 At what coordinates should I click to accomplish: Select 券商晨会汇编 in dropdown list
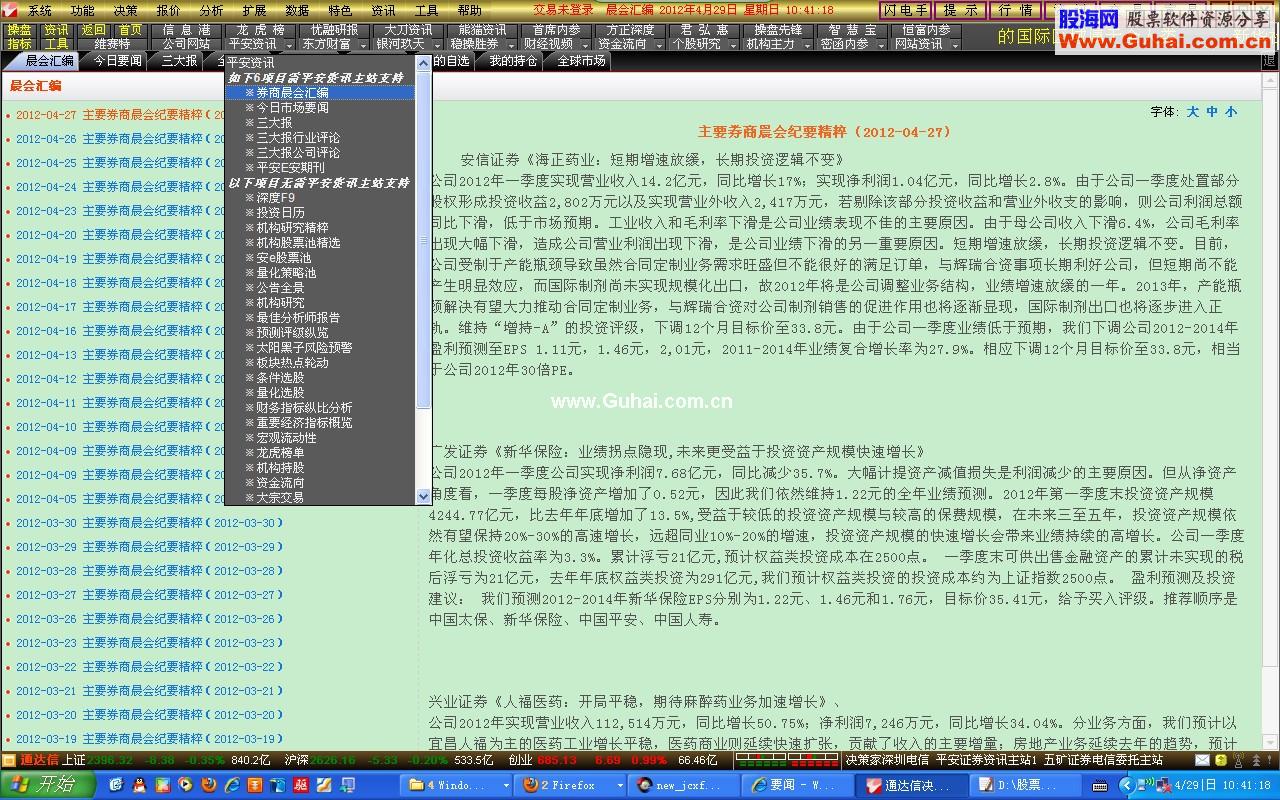click(x=319, y=92)
